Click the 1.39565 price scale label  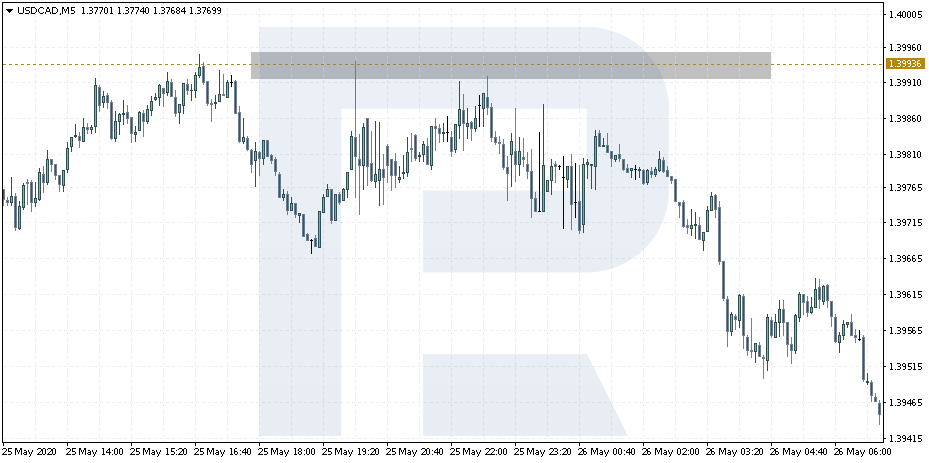pos(906,331)
